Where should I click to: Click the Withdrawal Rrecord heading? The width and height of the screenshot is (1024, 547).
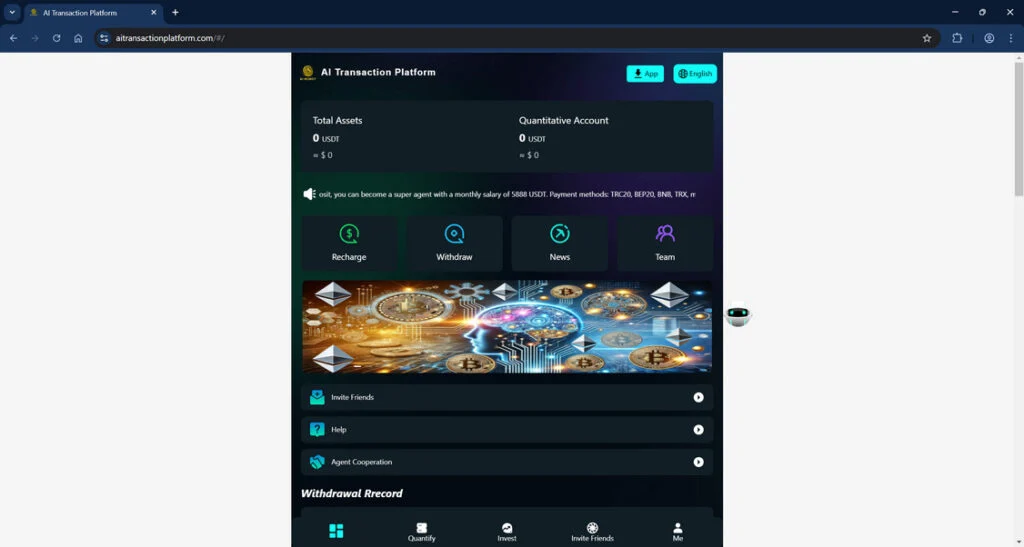tap(351, 493)
